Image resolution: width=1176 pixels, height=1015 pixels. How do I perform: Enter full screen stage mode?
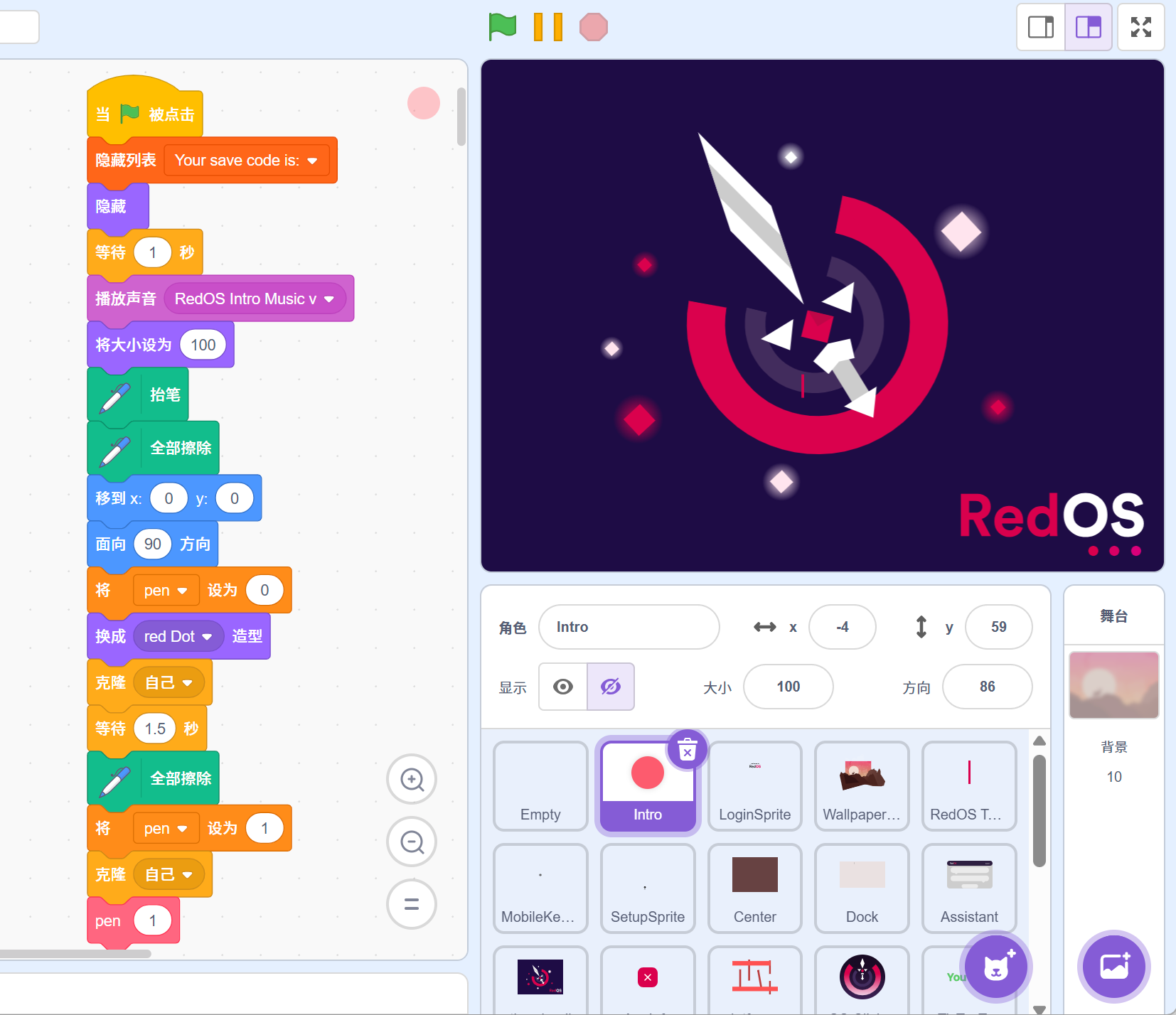[x=1140, y=27]
